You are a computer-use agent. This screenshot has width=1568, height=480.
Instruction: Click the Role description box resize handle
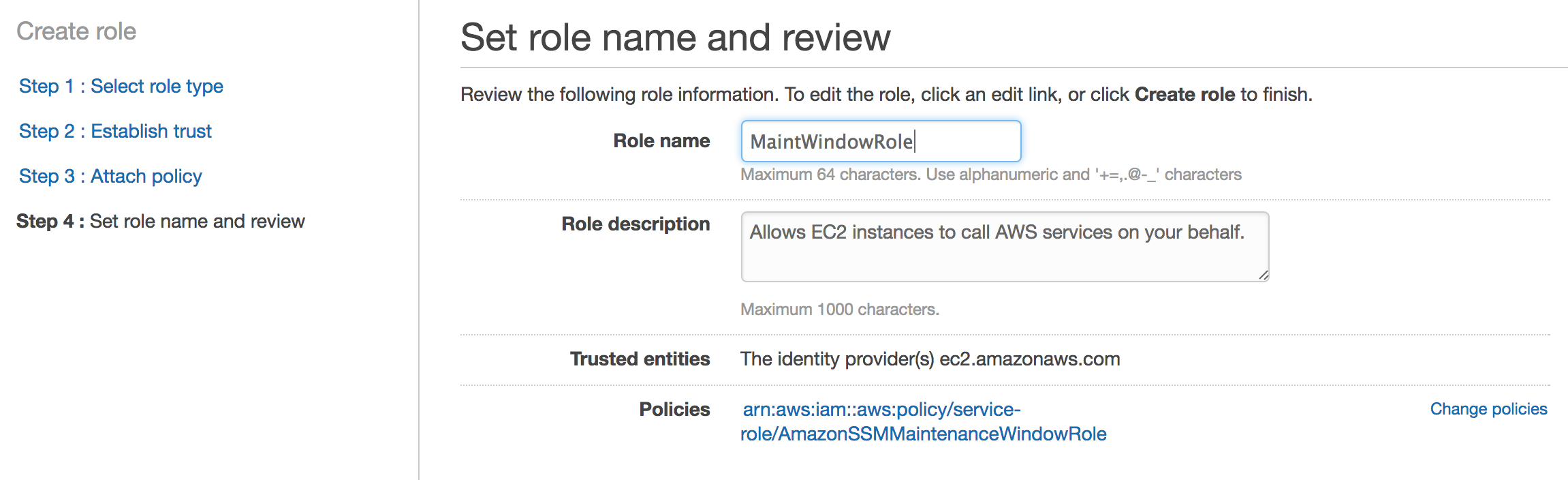1263,275
